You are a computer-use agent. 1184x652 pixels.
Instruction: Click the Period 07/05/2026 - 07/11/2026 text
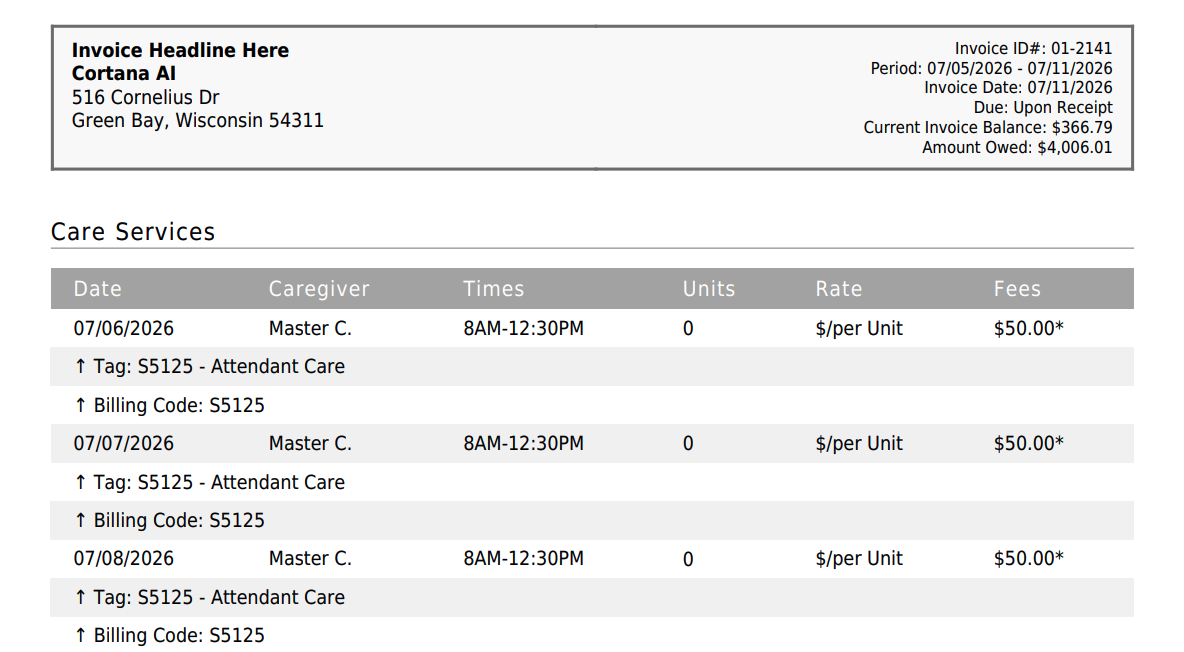[x=991, y=69]
